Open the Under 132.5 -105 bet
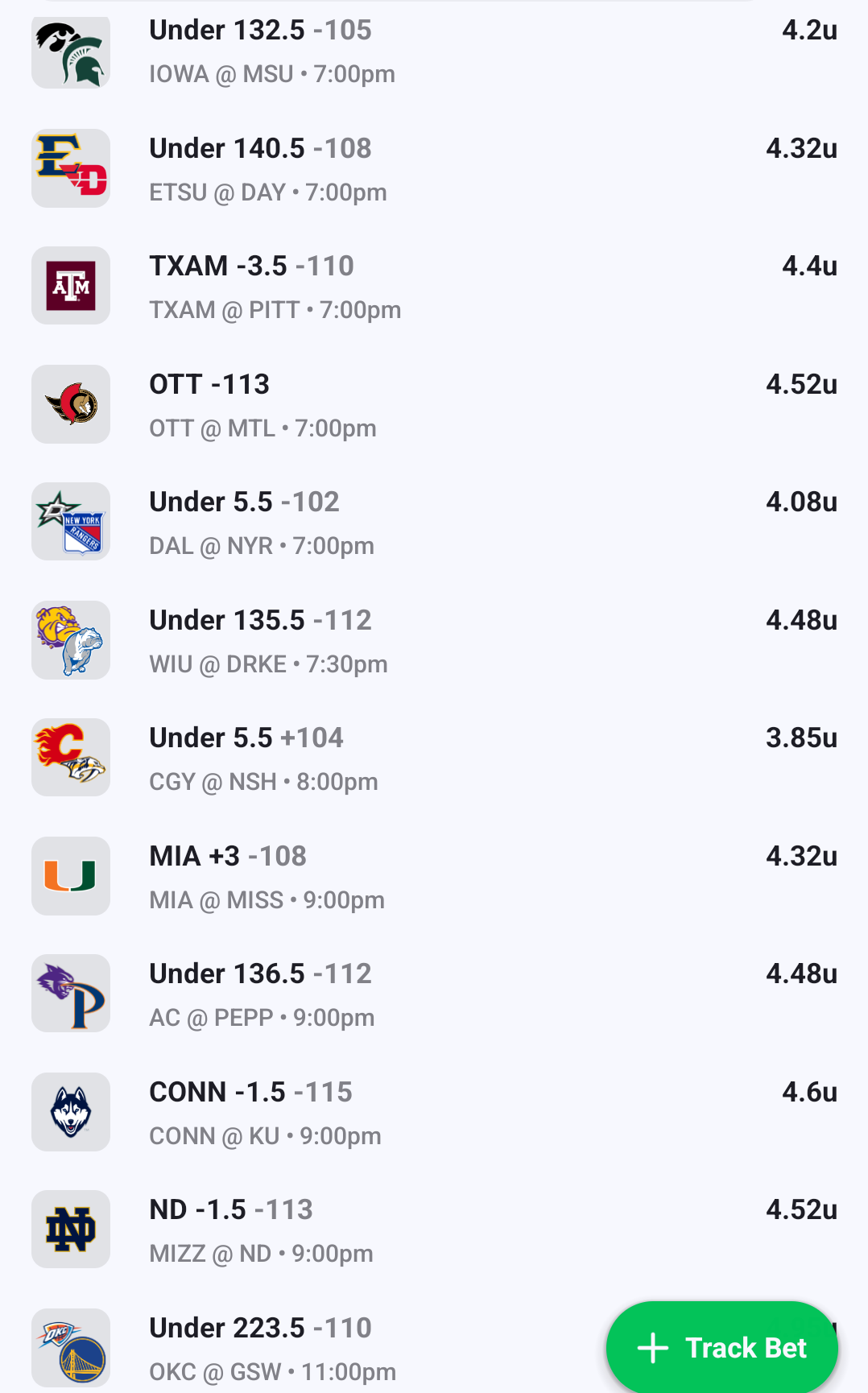868x1393 pixels. click(x=260, y=31)
